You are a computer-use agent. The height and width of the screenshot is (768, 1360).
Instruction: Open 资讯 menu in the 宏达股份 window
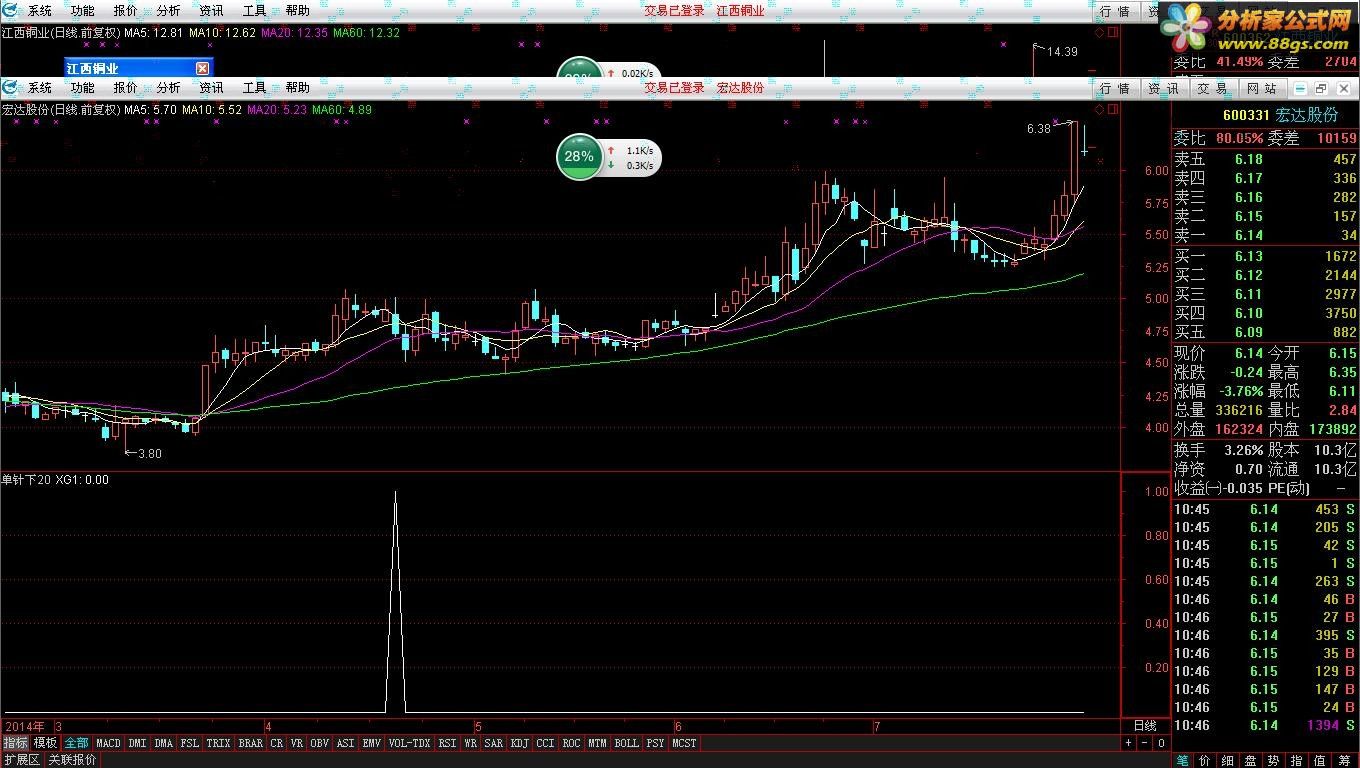212,88
